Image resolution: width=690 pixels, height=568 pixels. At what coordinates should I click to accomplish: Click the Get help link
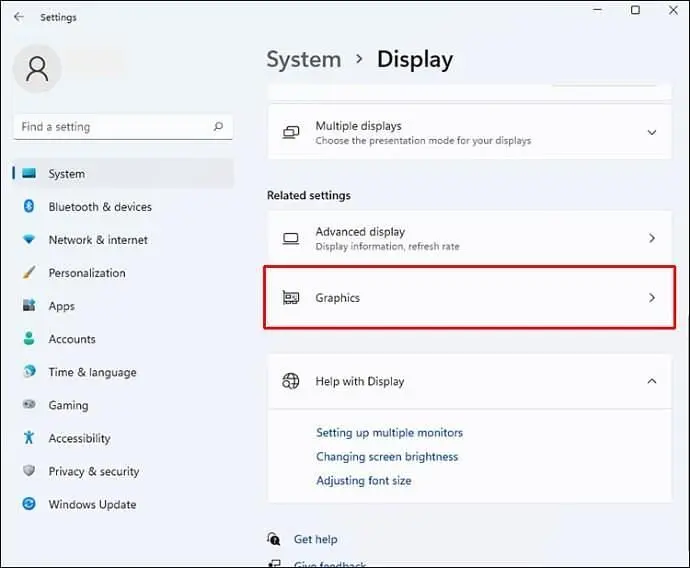[316, 539]
